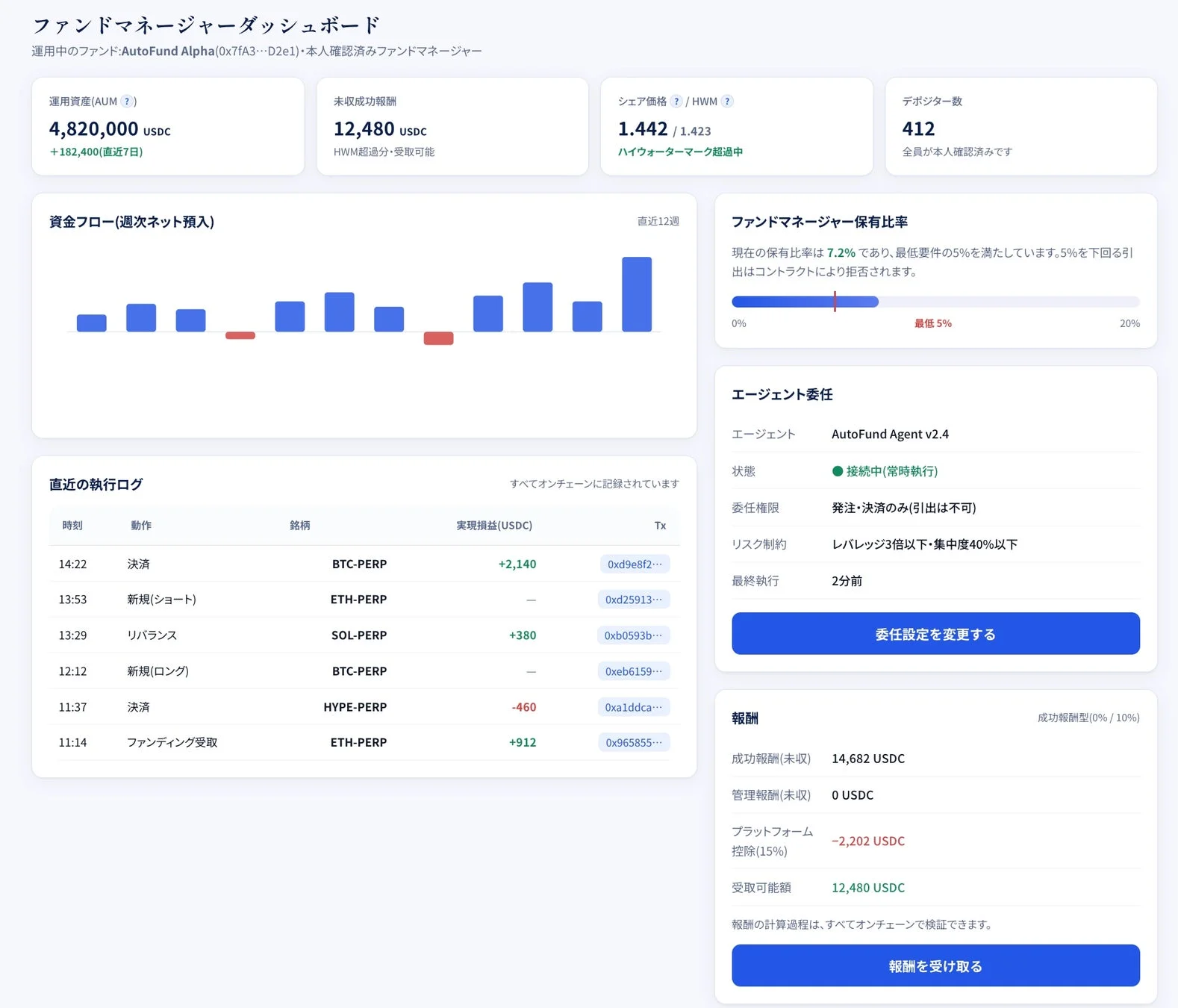
Task: Open the AUM help question-mark icon
Action: pyautogui.click(x=128, y=102)
